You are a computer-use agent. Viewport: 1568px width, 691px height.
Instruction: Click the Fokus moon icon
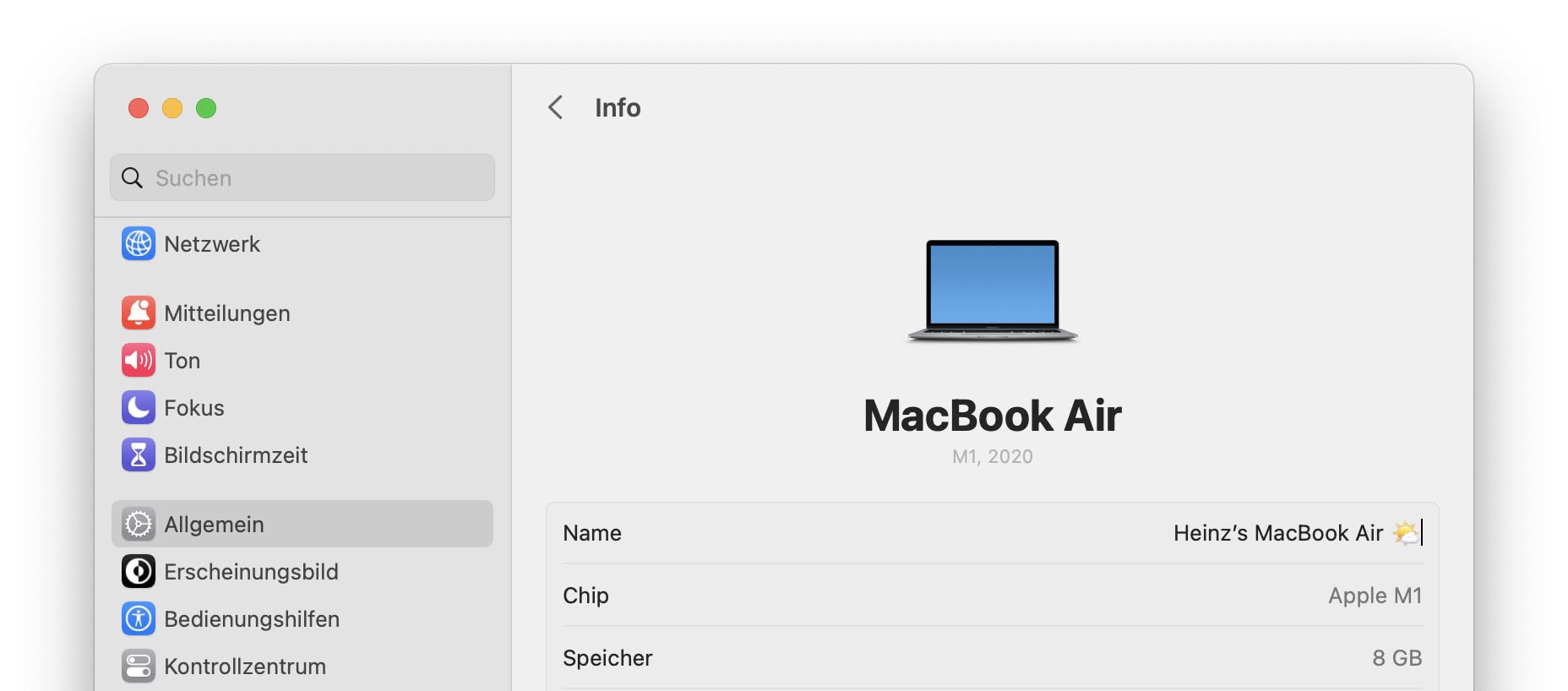(139, 408)
